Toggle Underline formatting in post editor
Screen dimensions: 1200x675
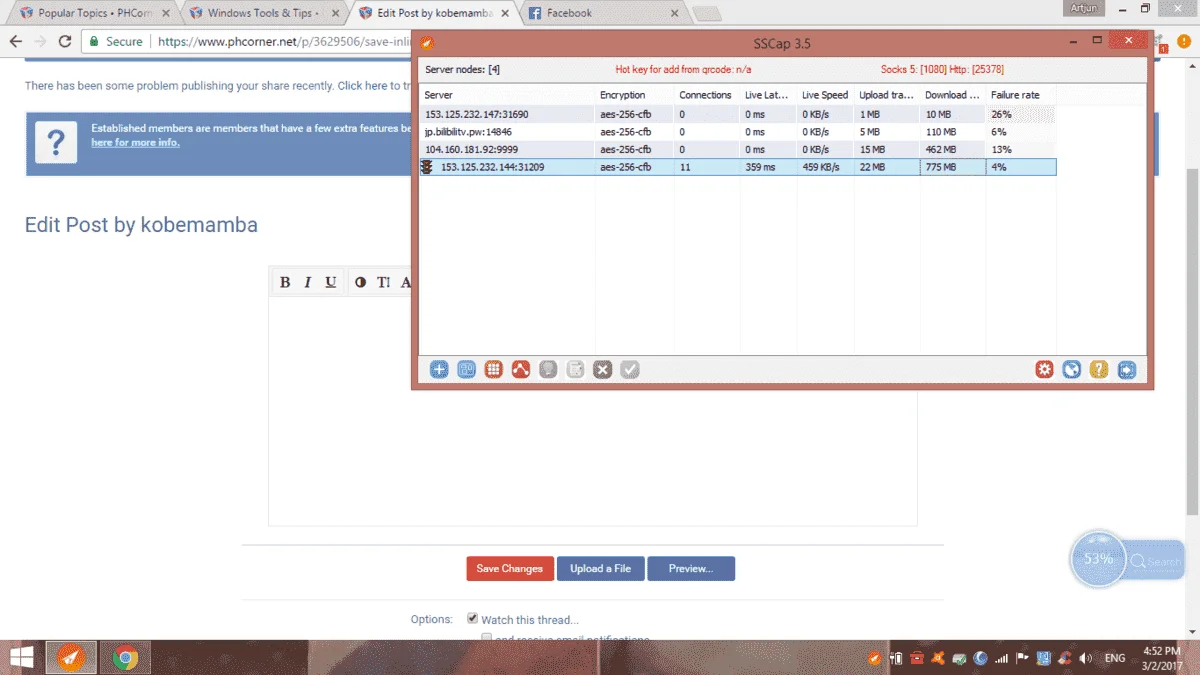tap(331, 282)
